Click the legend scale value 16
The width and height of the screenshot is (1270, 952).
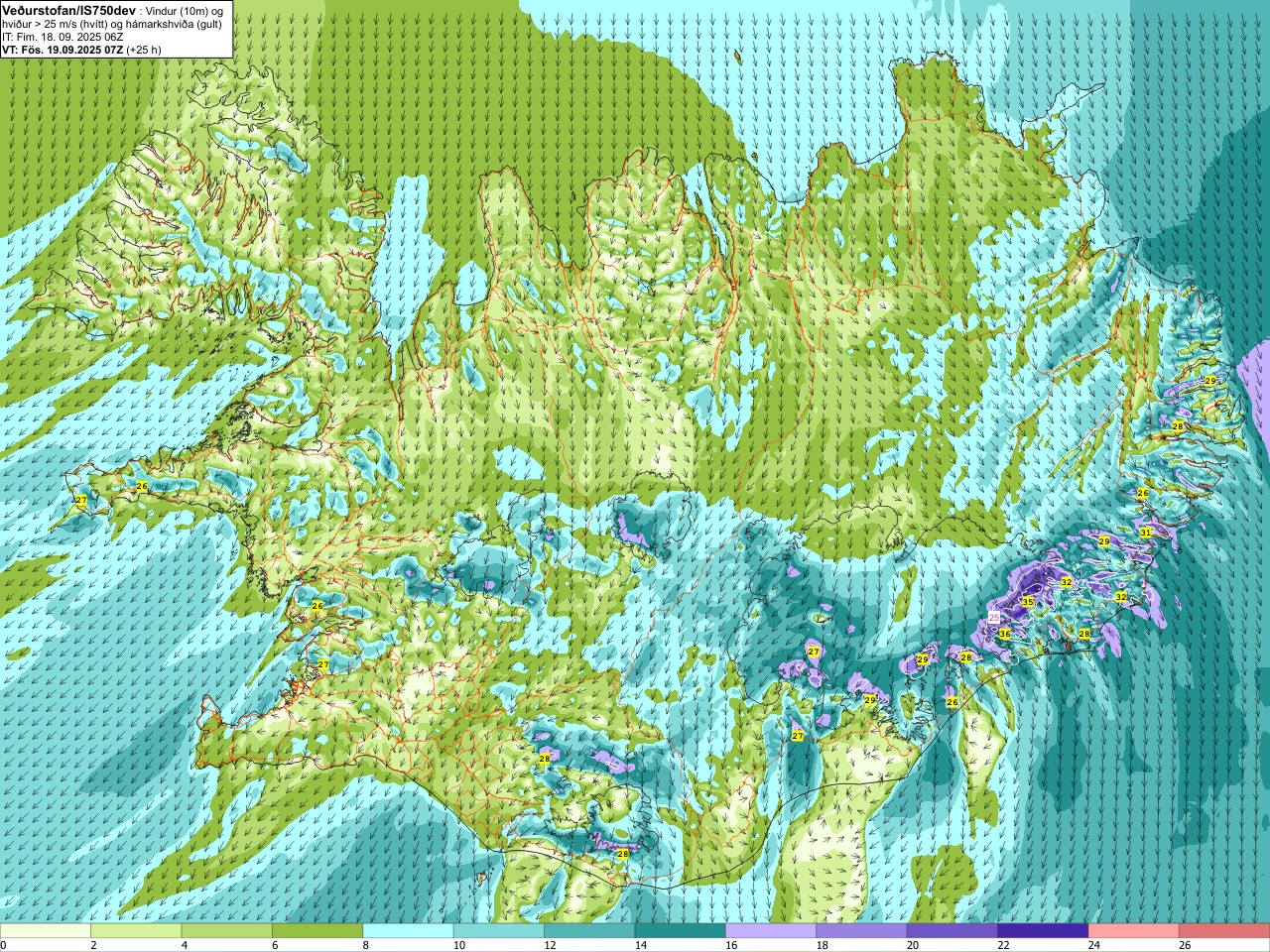731,945
